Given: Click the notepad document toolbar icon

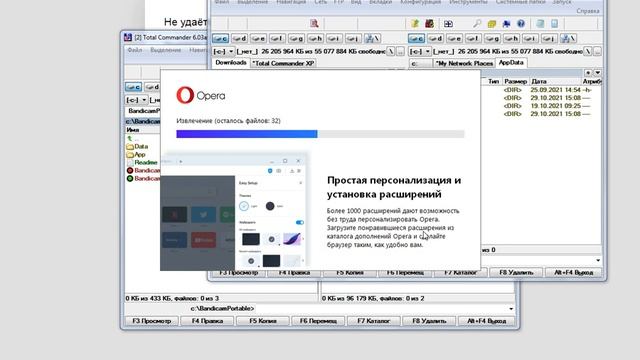Looking at the screenshot, I should coord(540,24).
